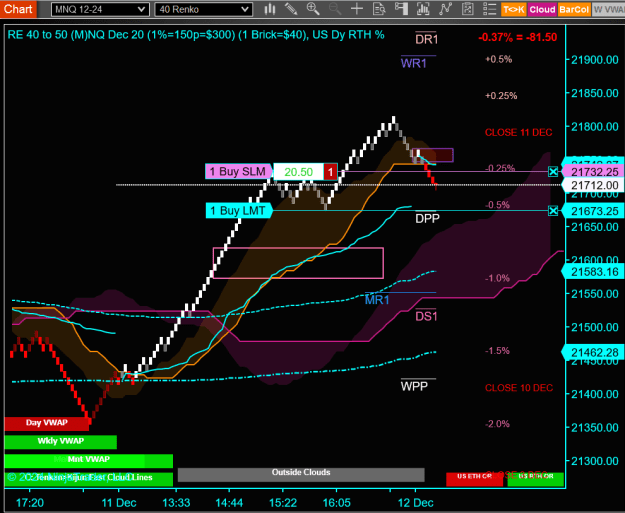Click the +0.5% level label
Screen dimensions: 625x513
(x=498, y=59)
